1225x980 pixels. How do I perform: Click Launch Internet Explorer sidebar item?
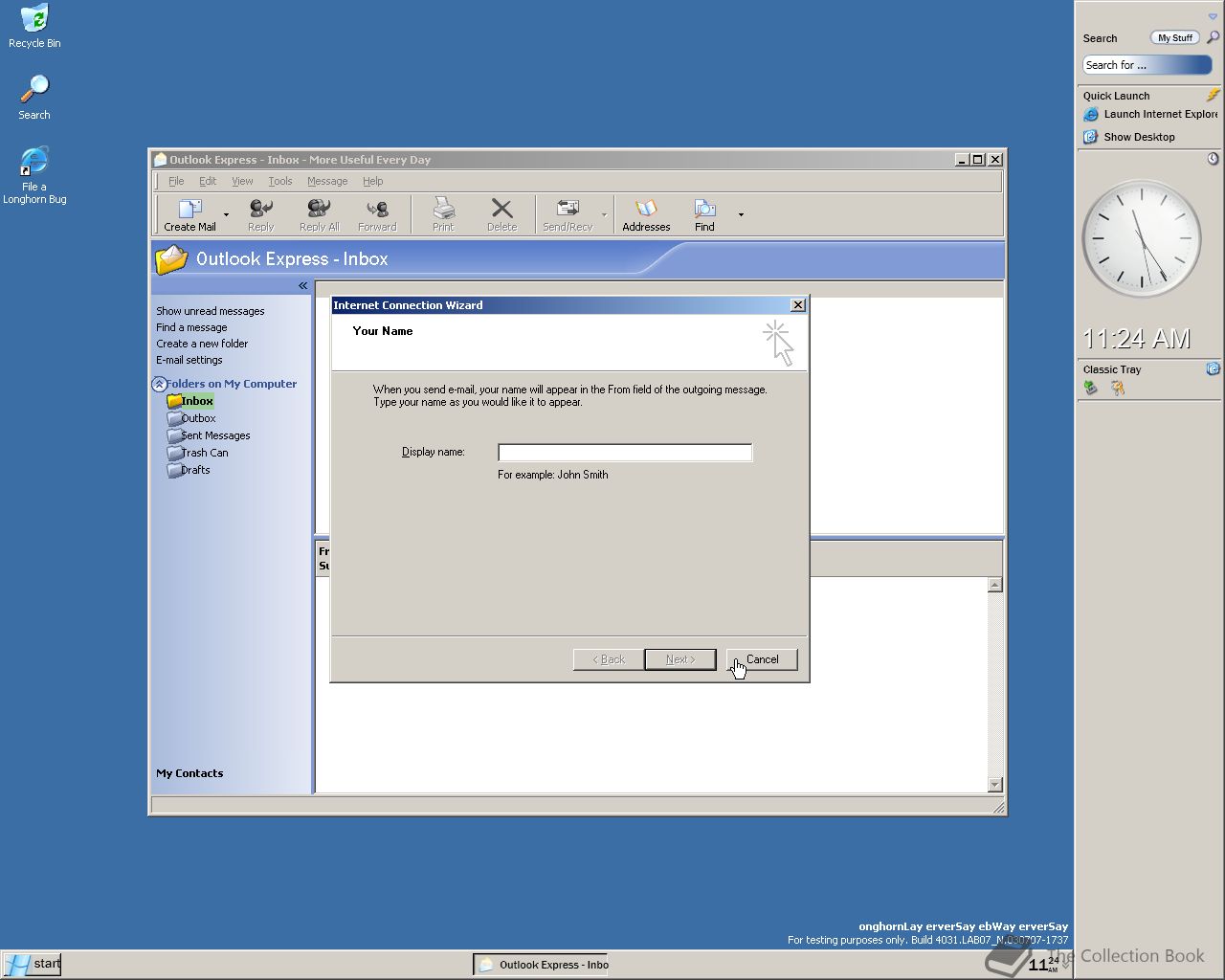click(x=1151, y=114)
